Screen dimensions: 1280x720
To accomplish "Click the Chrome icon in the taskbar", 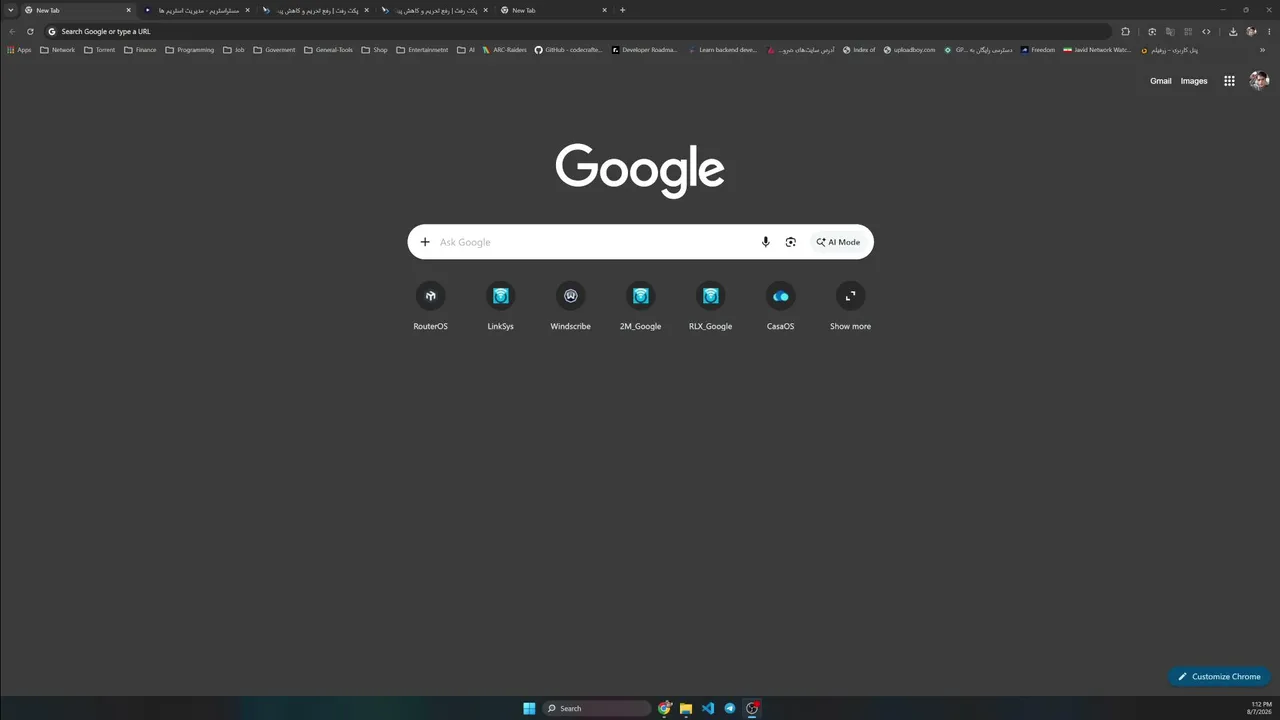I will pos(664,708).
